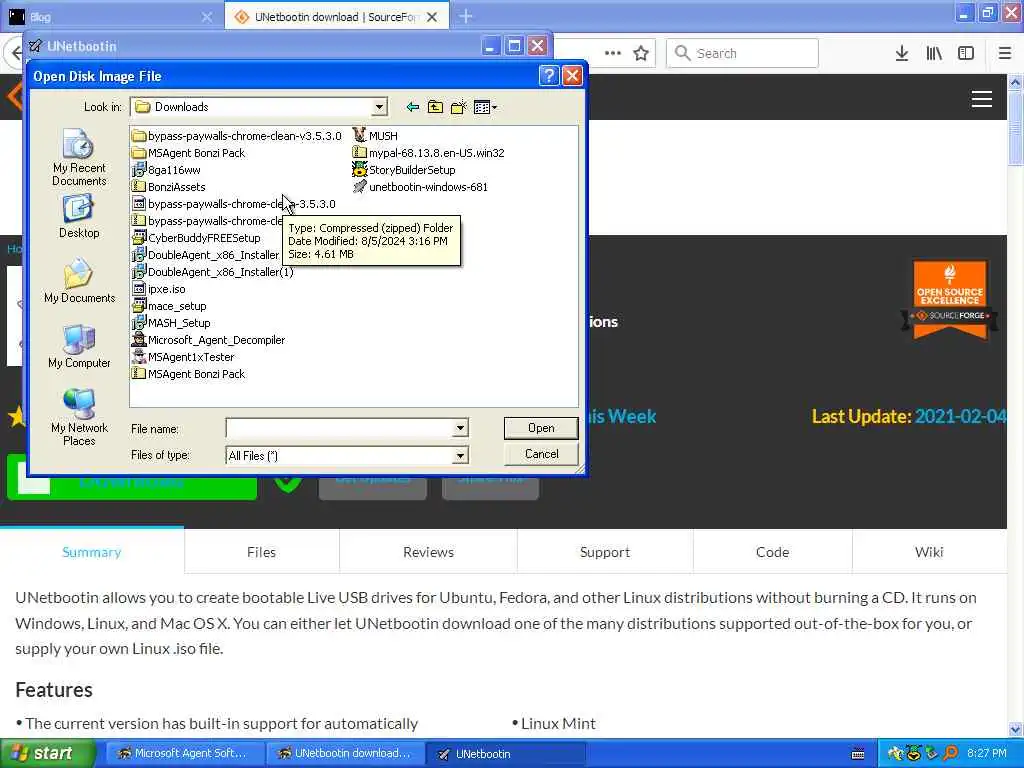
Task: Select the MASH_Setup file
Action: [x=171, y=323]
